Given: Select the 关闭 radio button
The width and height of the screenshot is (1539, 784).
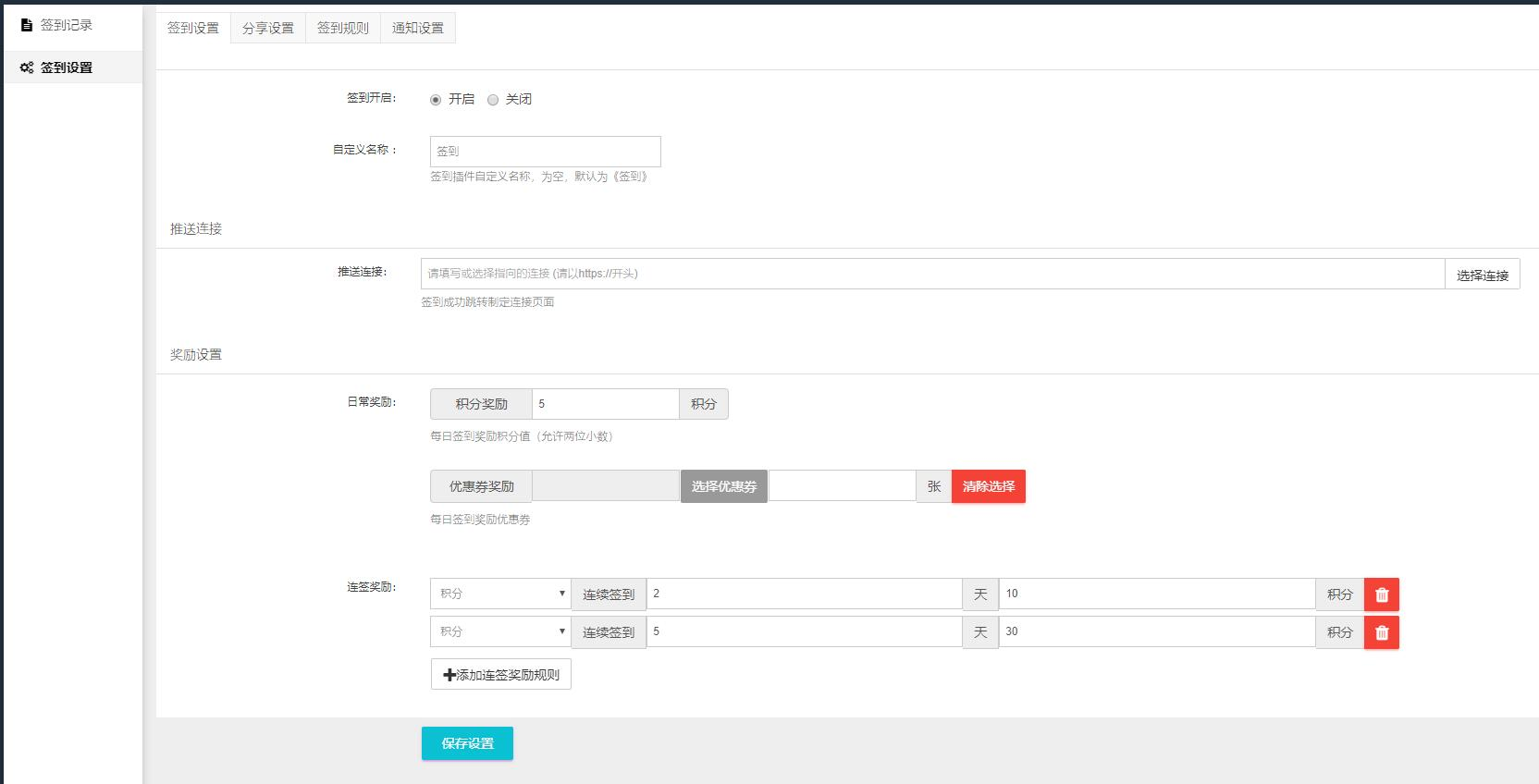Looking at the screenshot, I should [x=493, y=100].
